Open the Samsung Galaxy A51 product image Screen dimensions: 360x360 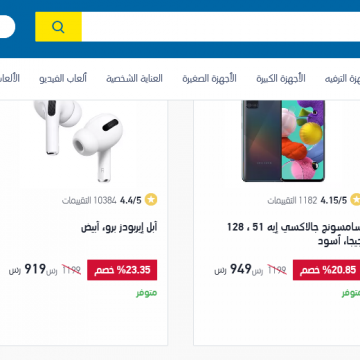(x=283, y=141)
